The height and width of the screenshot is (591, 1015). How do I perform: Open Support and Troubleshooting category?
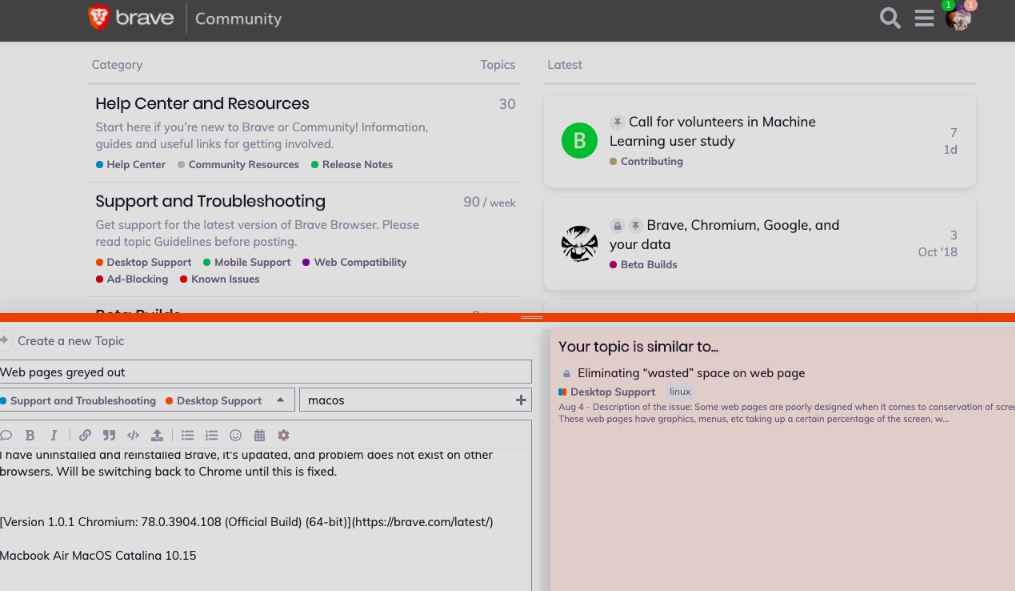point(210,201)
